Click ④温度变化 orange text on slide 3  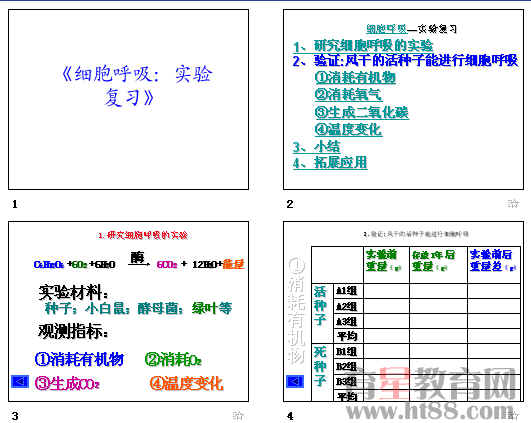pyautogui.click(x=186, y=383)
